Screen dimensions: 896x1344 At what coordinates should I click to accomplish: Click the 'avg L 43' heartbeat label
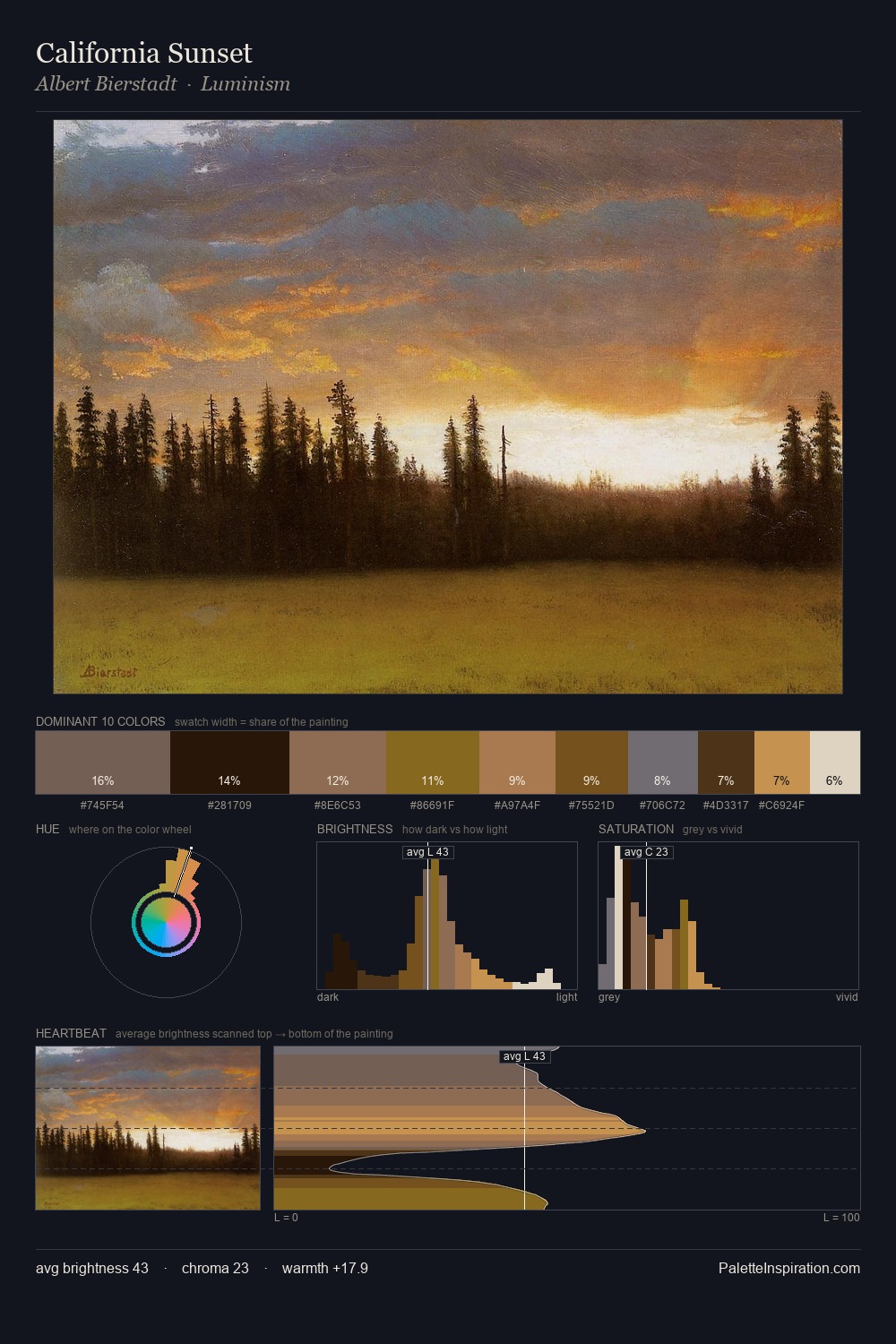pyautogui.click(x=524, y=1056)
